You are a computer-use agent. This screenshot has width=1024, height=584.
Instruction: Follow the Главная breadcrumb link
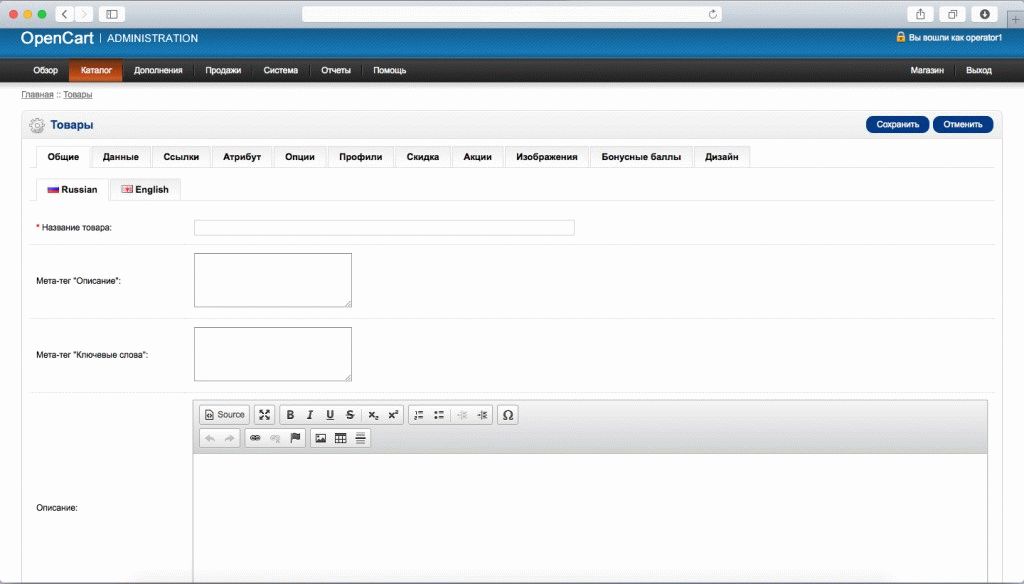coord(37,94)
